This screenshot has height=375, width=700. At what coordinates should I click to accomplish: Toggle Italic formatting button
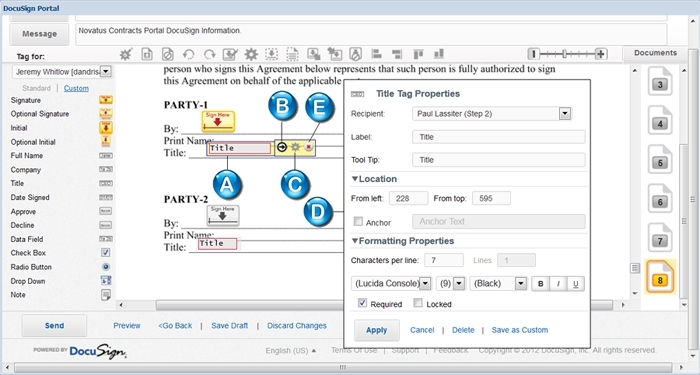pos(558,283)
